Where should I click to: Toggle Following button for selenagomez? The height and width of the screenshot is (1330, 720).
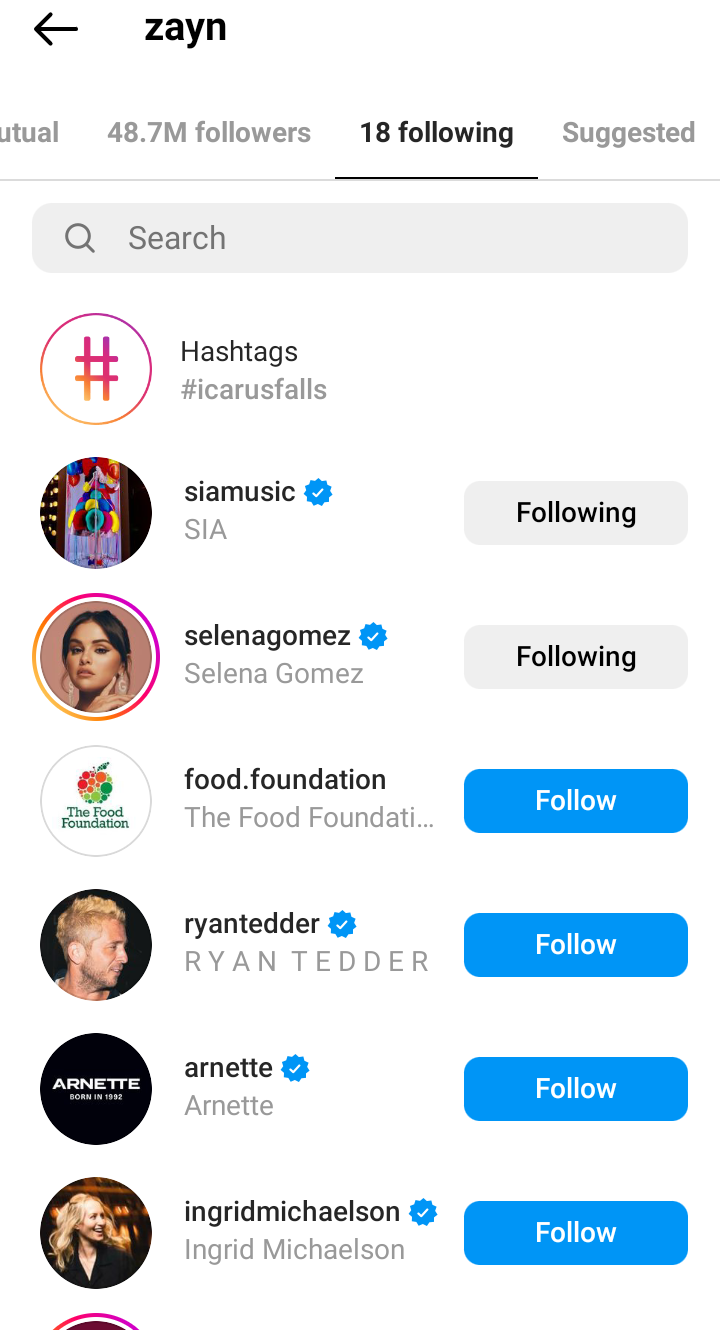point(575,657)
